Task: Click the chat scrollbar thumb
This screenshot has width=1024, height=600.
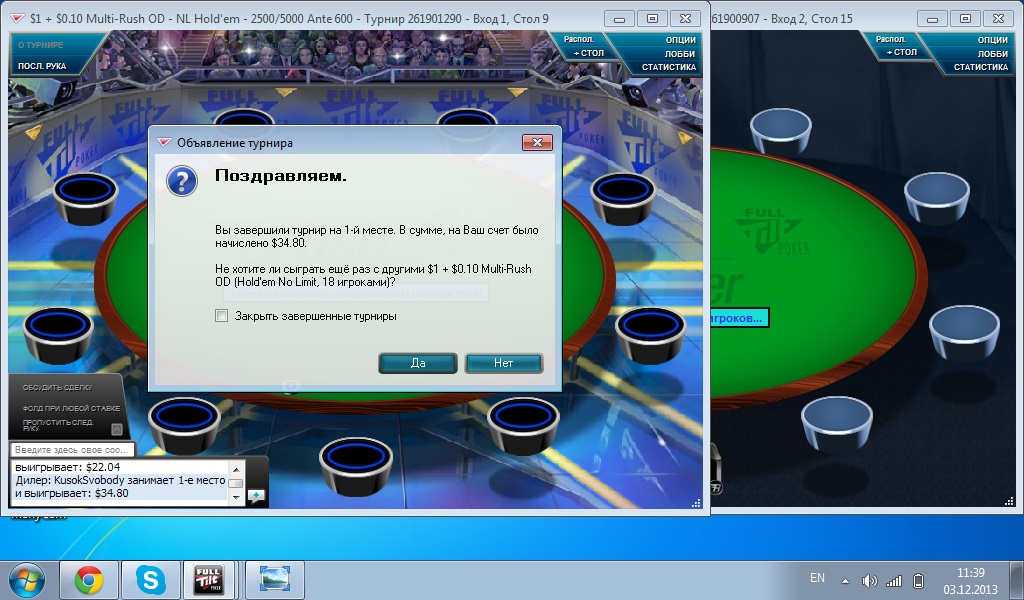Action: point(236,484)
